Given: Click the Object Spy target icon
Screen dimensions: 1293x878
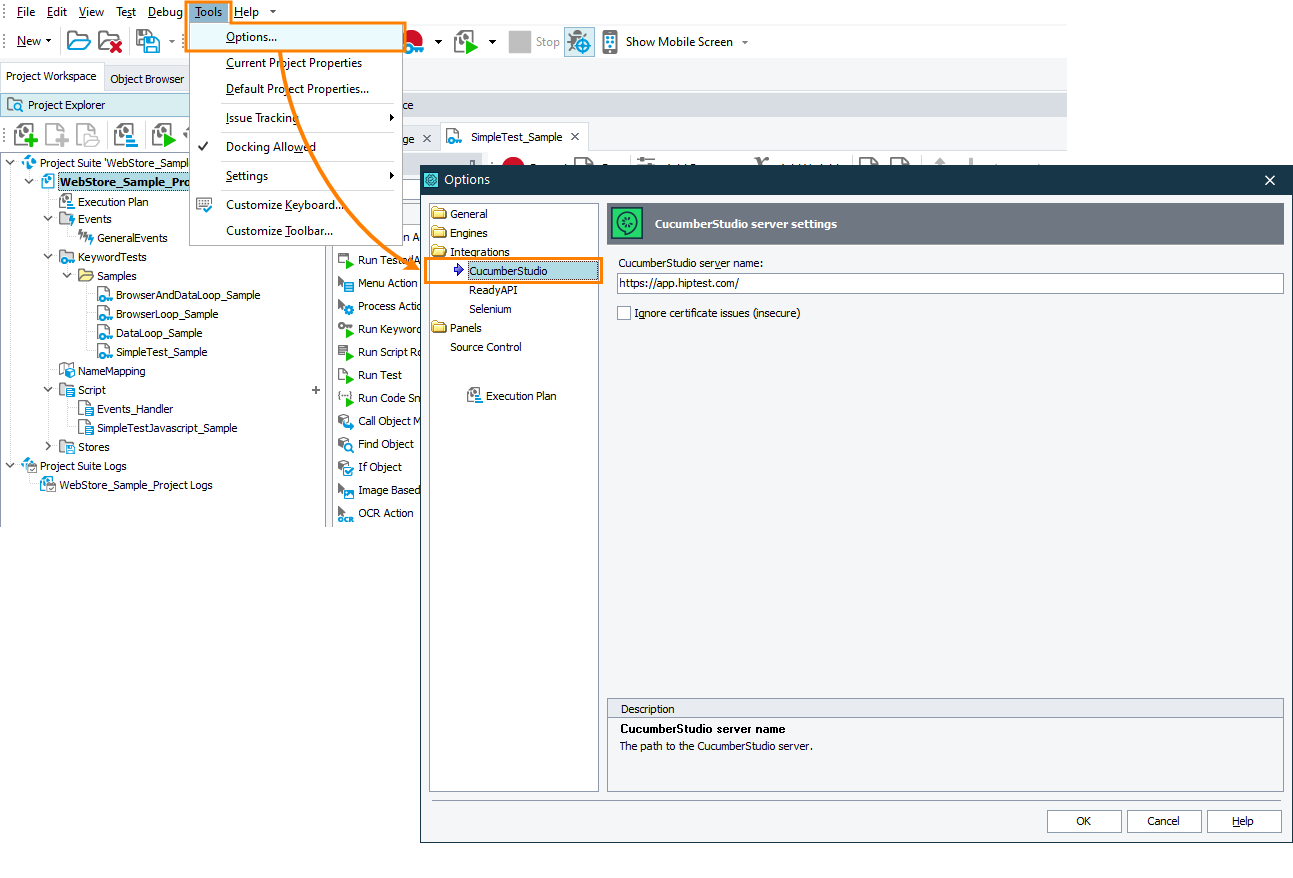Looking at the screenshot, I should pyautogui.click(x=579, y=42).
